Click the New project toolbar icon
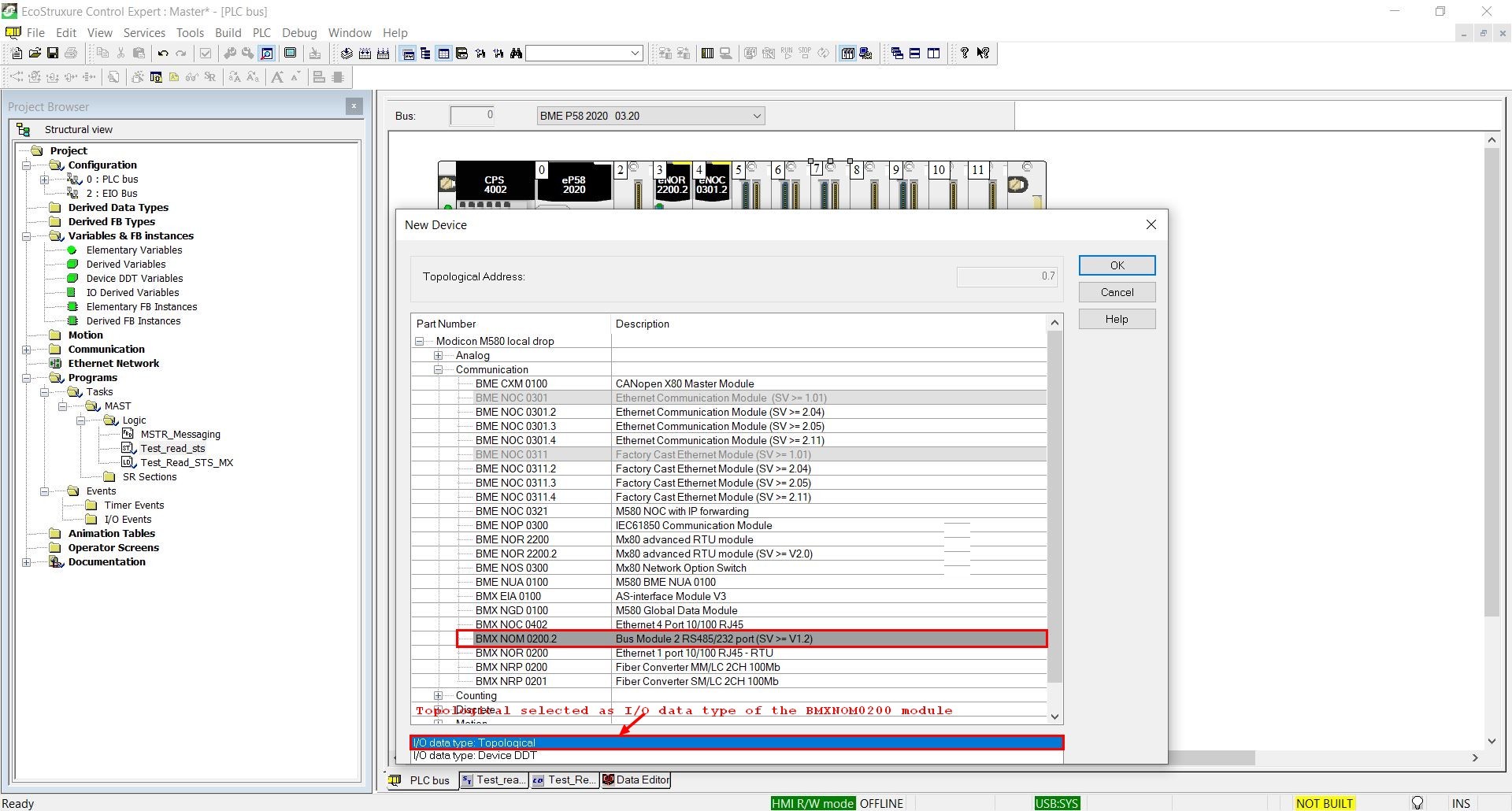Screen dimensions: 1512x811 point(17,54)
